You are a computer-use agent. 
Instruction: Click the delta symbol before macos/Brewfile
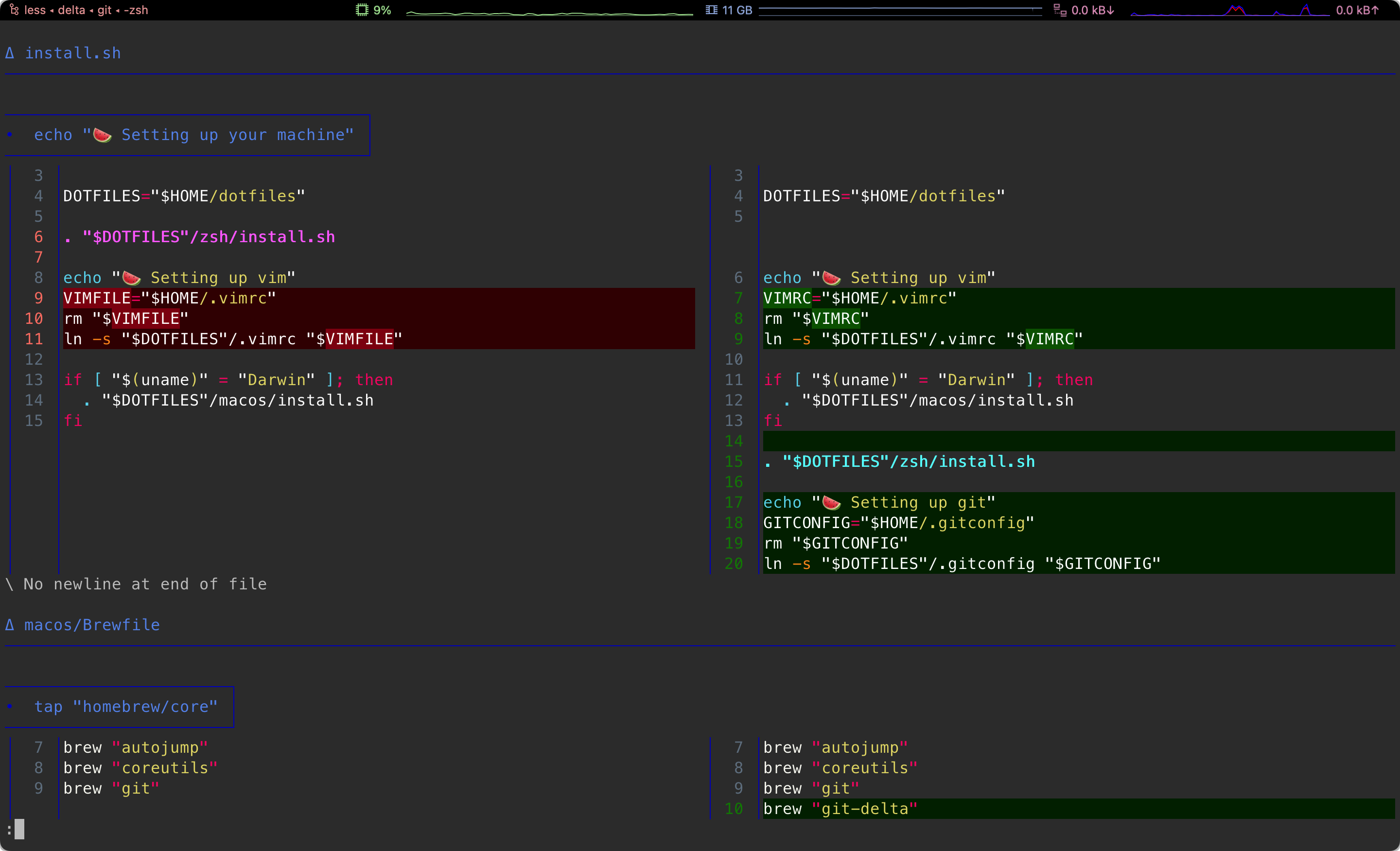pyautogui.click(x=10, y=625)
